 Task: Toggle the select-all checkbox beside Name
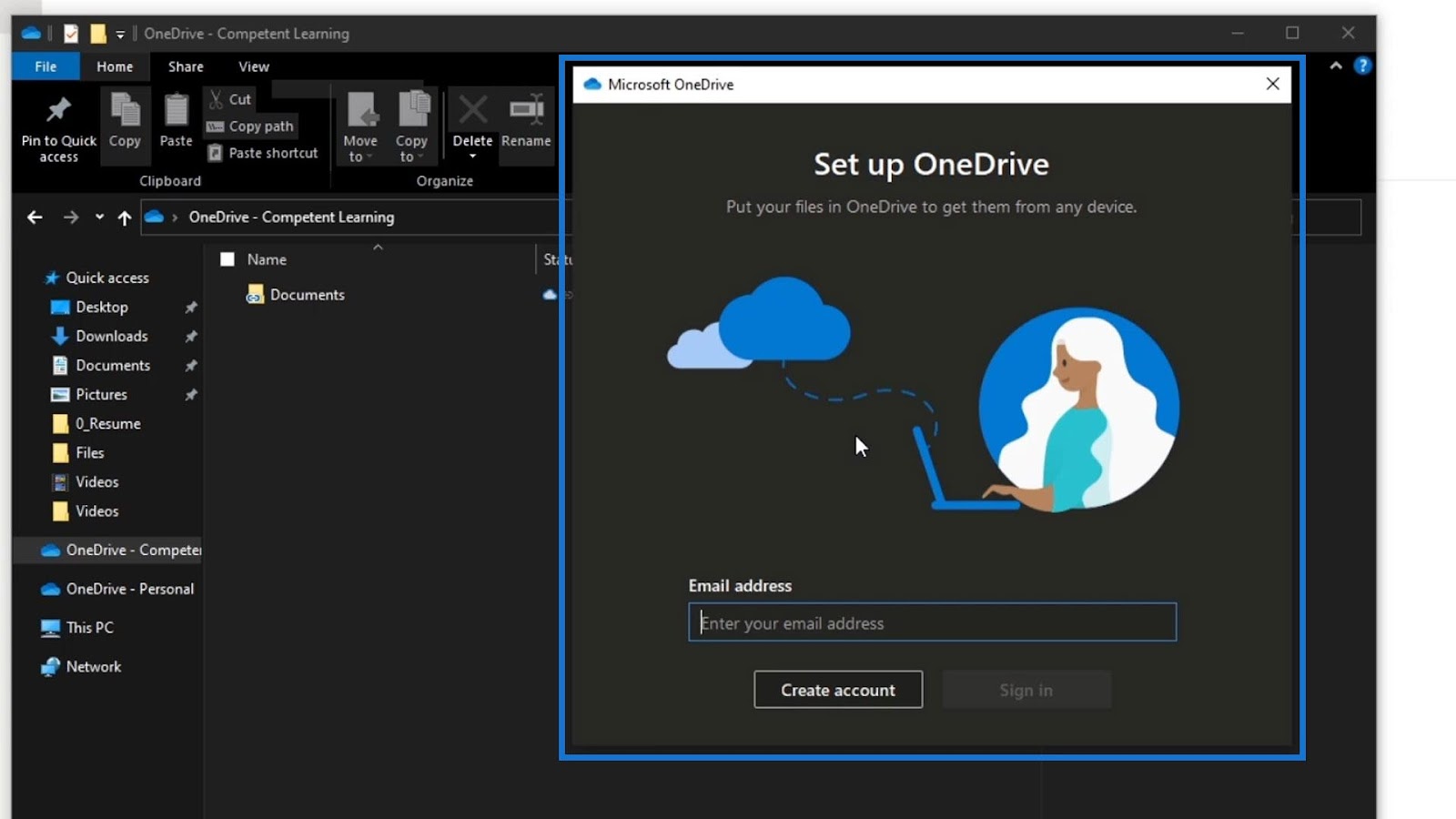(x=227, y=259)
